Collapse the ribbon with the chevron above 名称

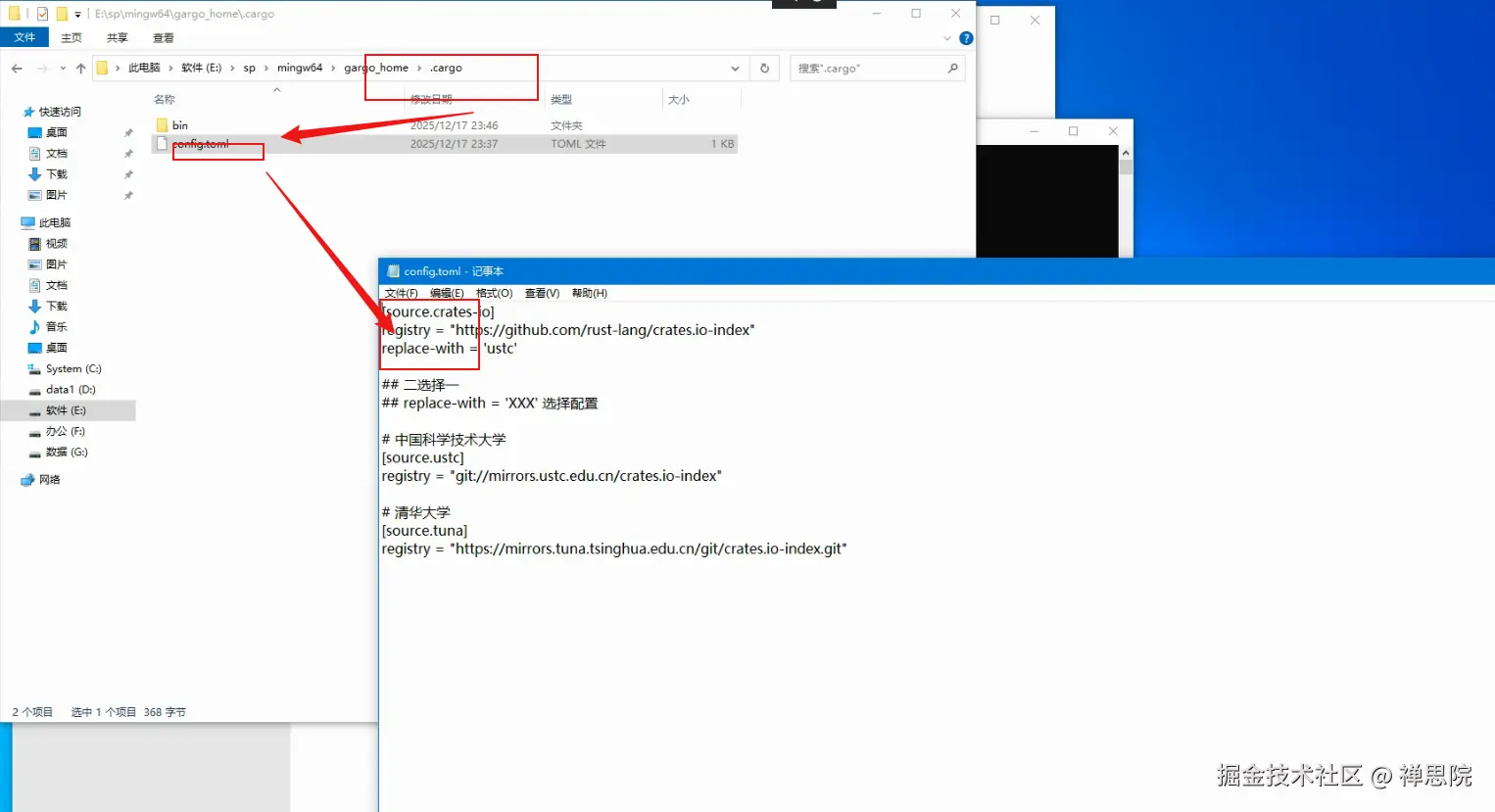[276, 88]
